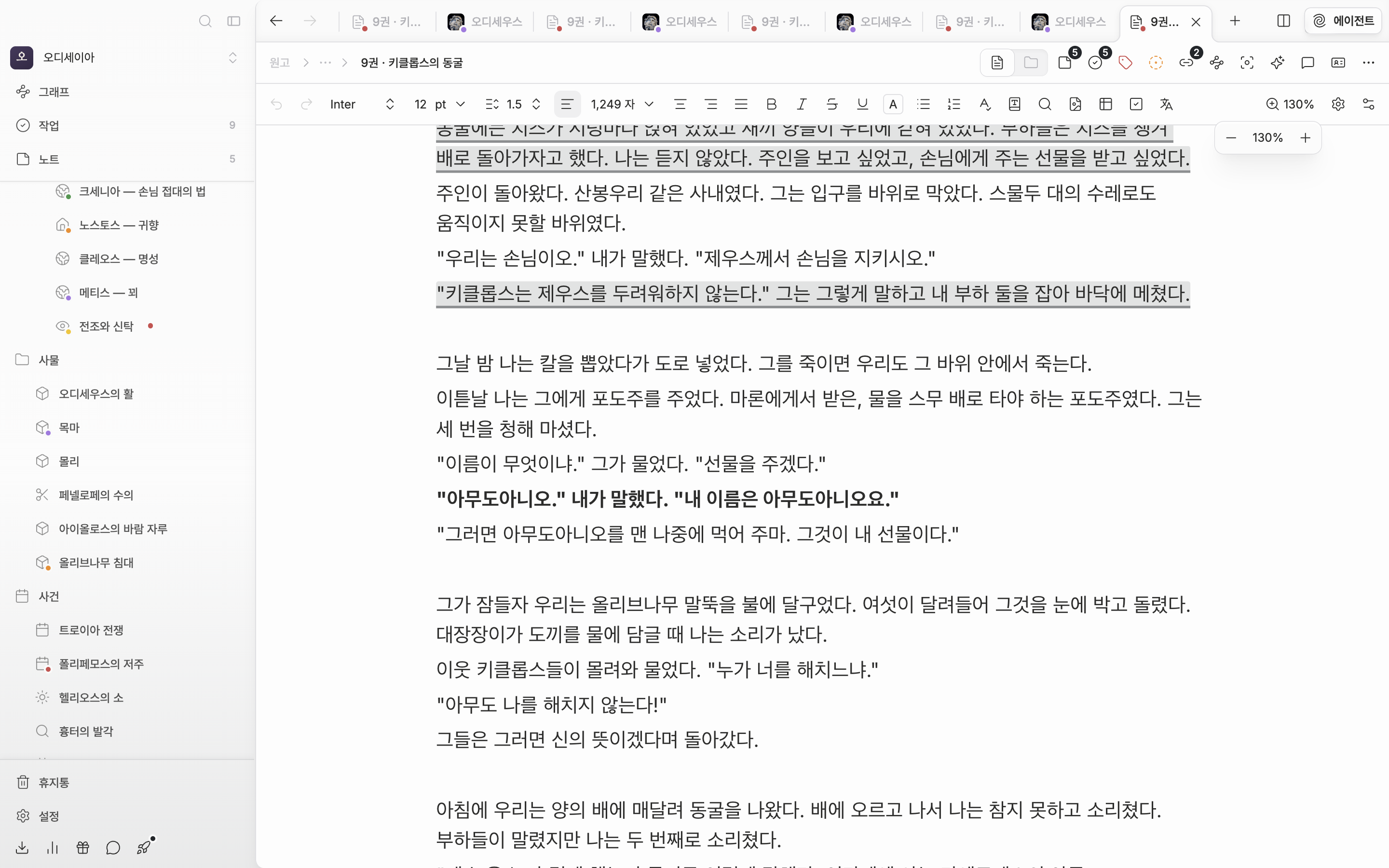Apply underline formatting
Image resolution: width=1389 pixels, height=868 pixels.
click(862, 104)
